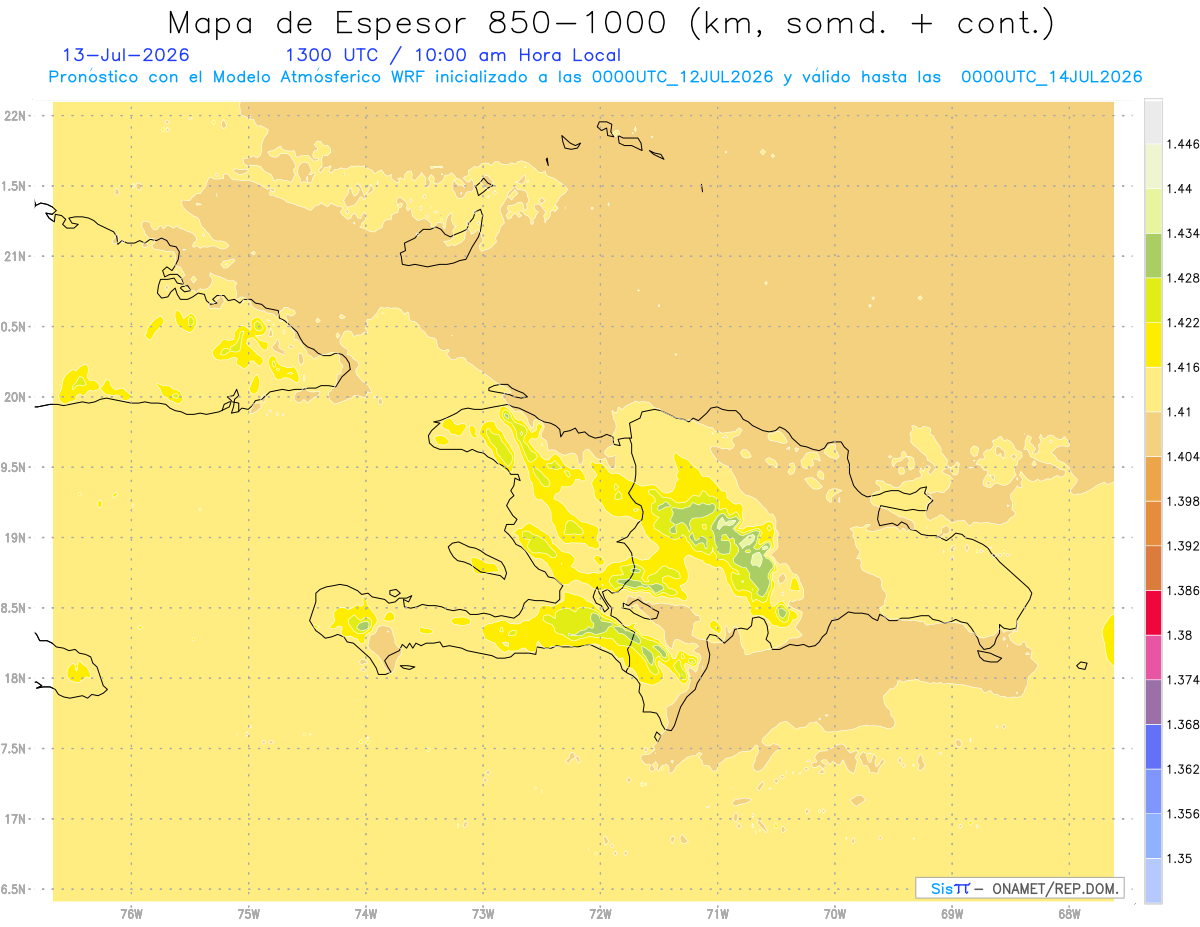Image resolution: width=1200 pixels, height=927 pixels.
Task: Click the "1.416" color bar value
Action: pyautogui.click(x=1183, y=367)
